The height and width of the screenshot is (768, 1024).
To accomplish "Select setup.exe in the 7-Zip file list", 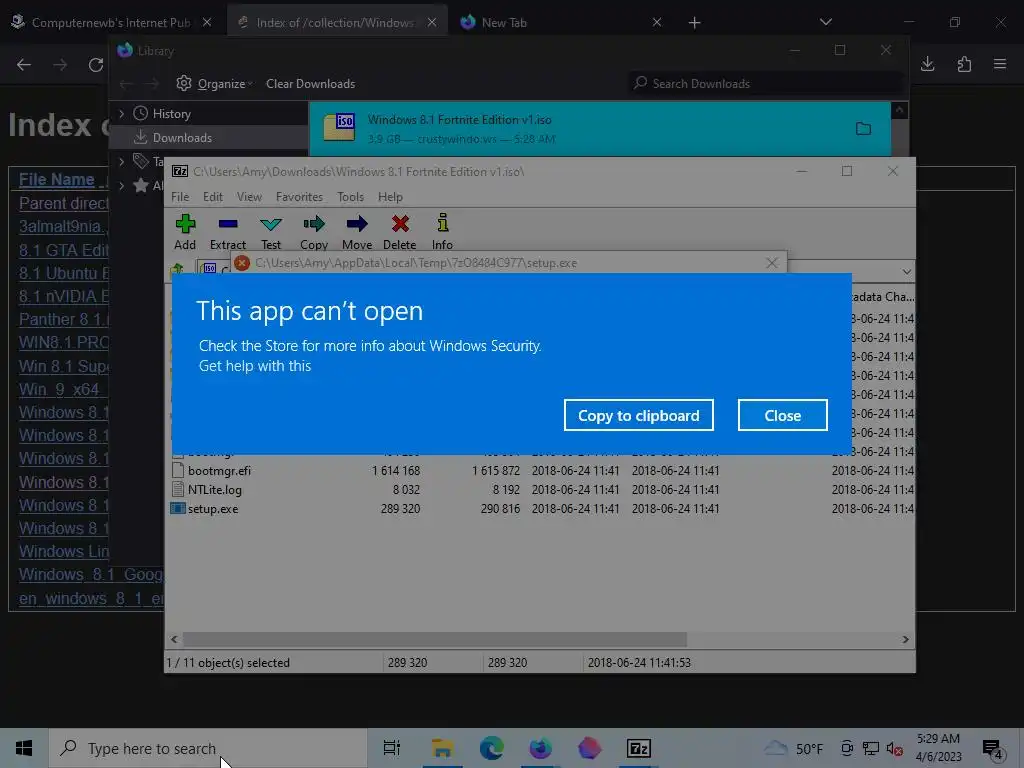I will (x=213, y=509).
